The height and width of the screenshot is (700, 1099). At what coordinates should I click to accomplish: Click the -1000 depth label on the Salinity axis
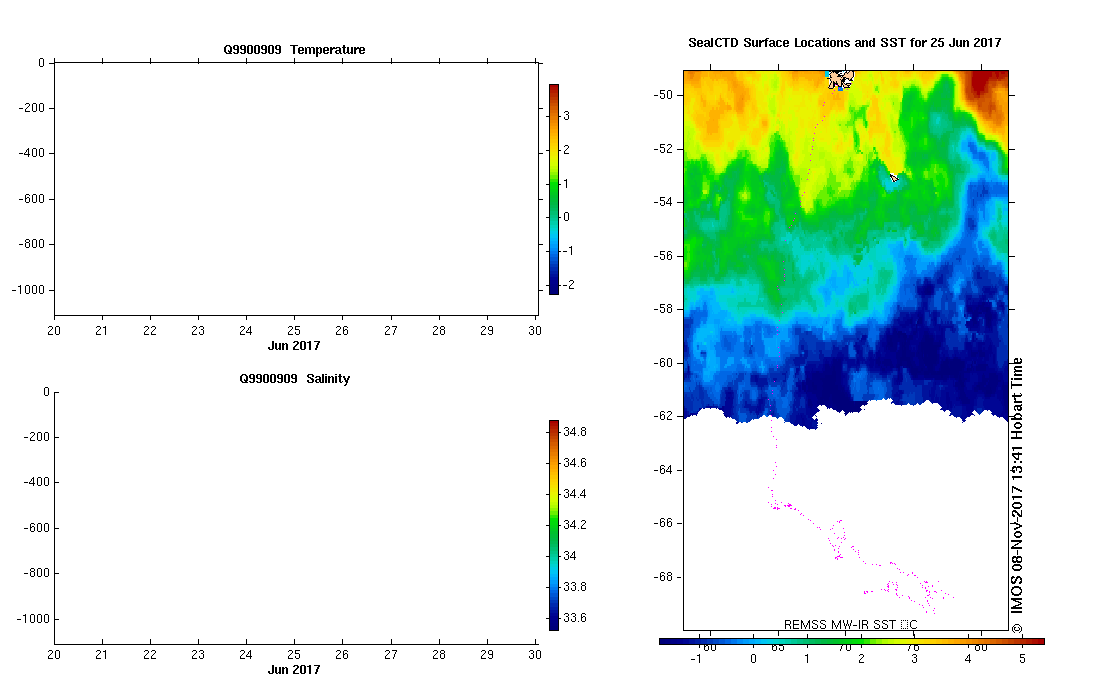[34, 619]
